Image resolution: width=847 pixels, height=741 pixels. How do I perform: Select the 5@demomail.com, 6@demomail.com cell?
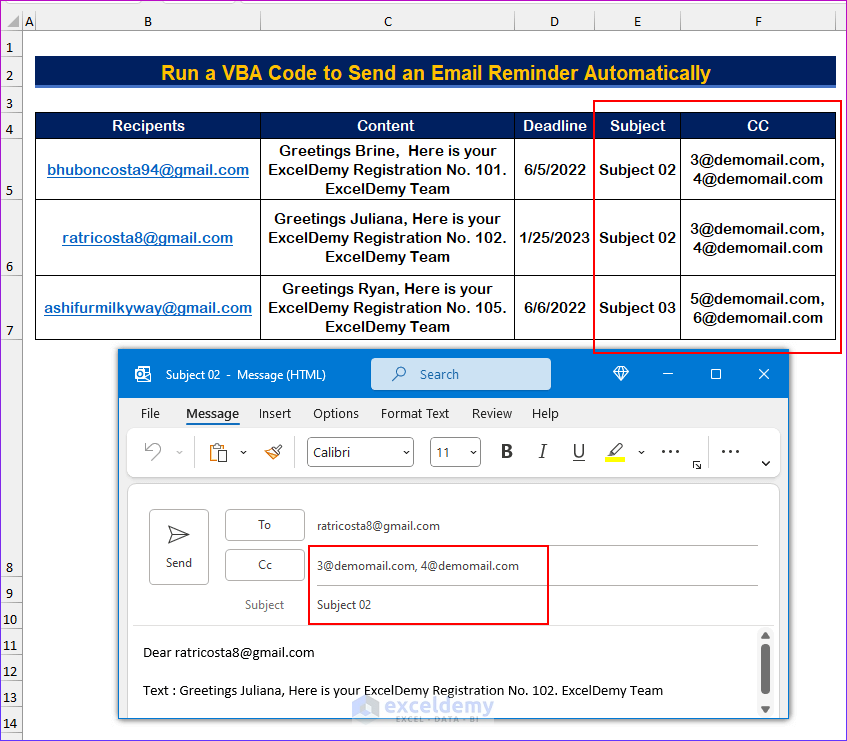pyautogui.click(x=758, y=308)
